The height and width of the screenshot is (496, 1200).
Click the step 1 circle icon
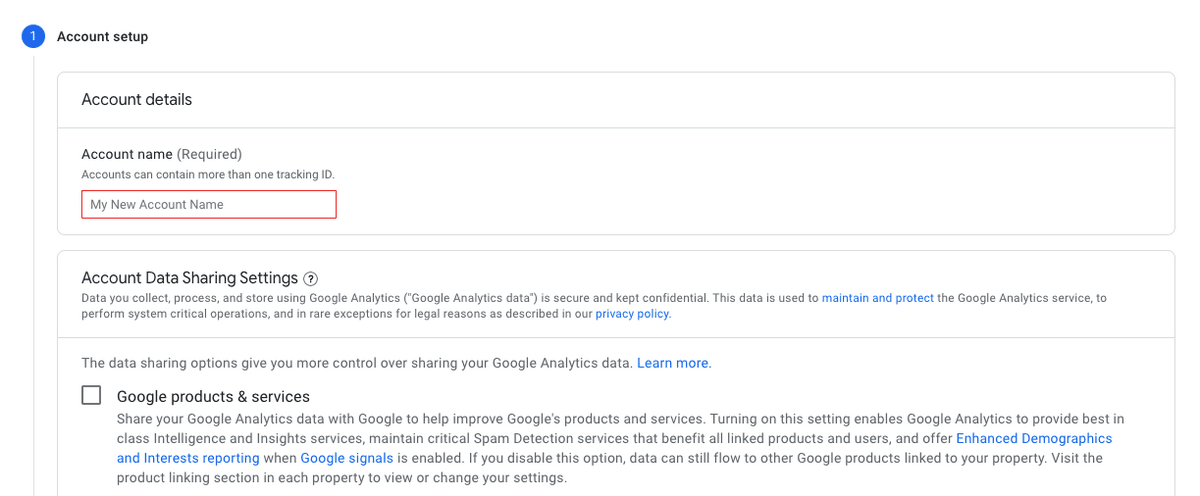click(33, 36)
